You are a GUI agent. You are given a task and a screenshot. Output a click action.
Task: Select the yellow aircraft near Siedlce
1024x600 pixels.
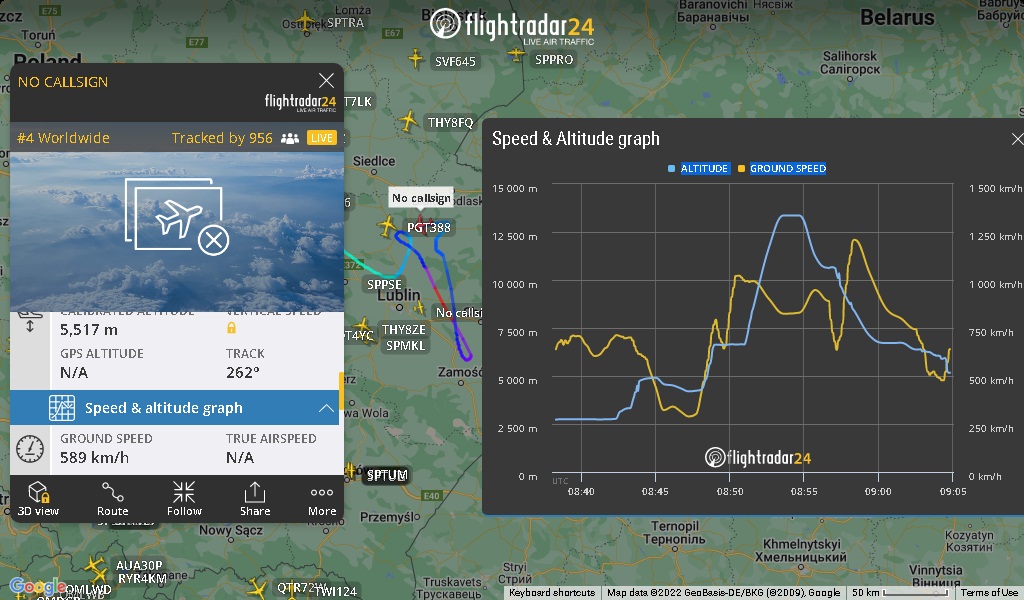coord(387,227)
